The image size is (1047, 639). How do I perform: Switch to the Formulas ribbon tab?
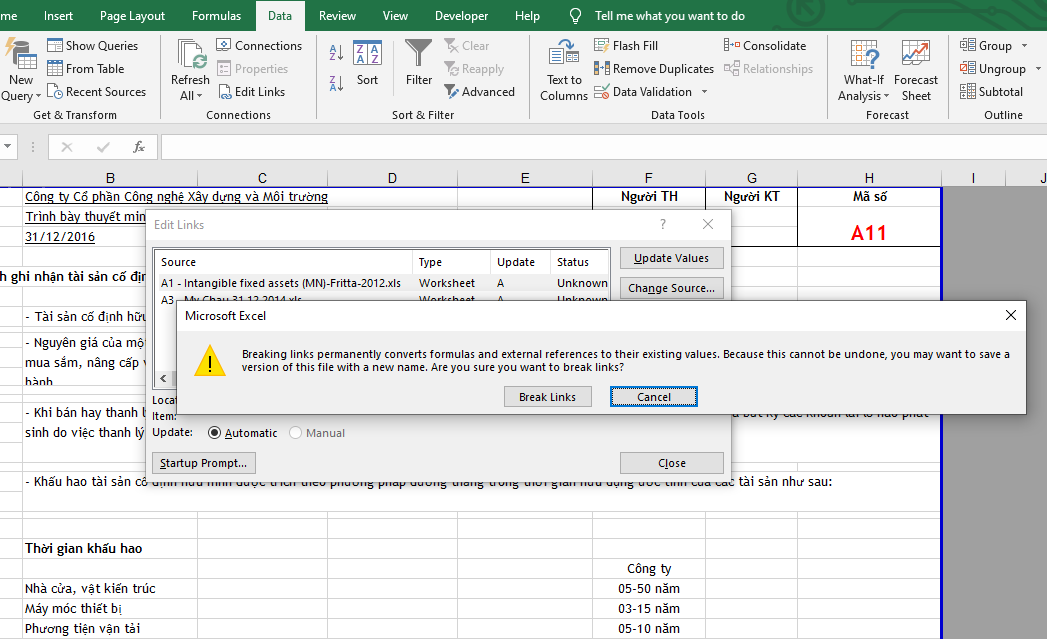point(216,16)
